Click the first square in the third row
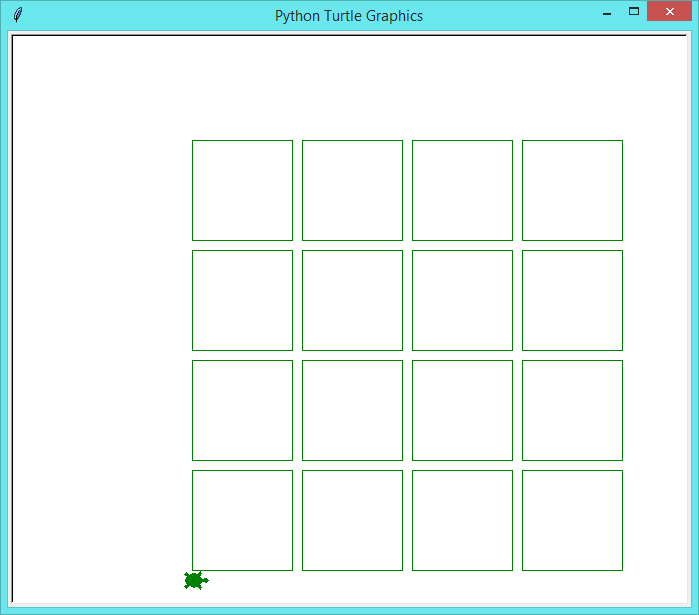 [242, 410]
